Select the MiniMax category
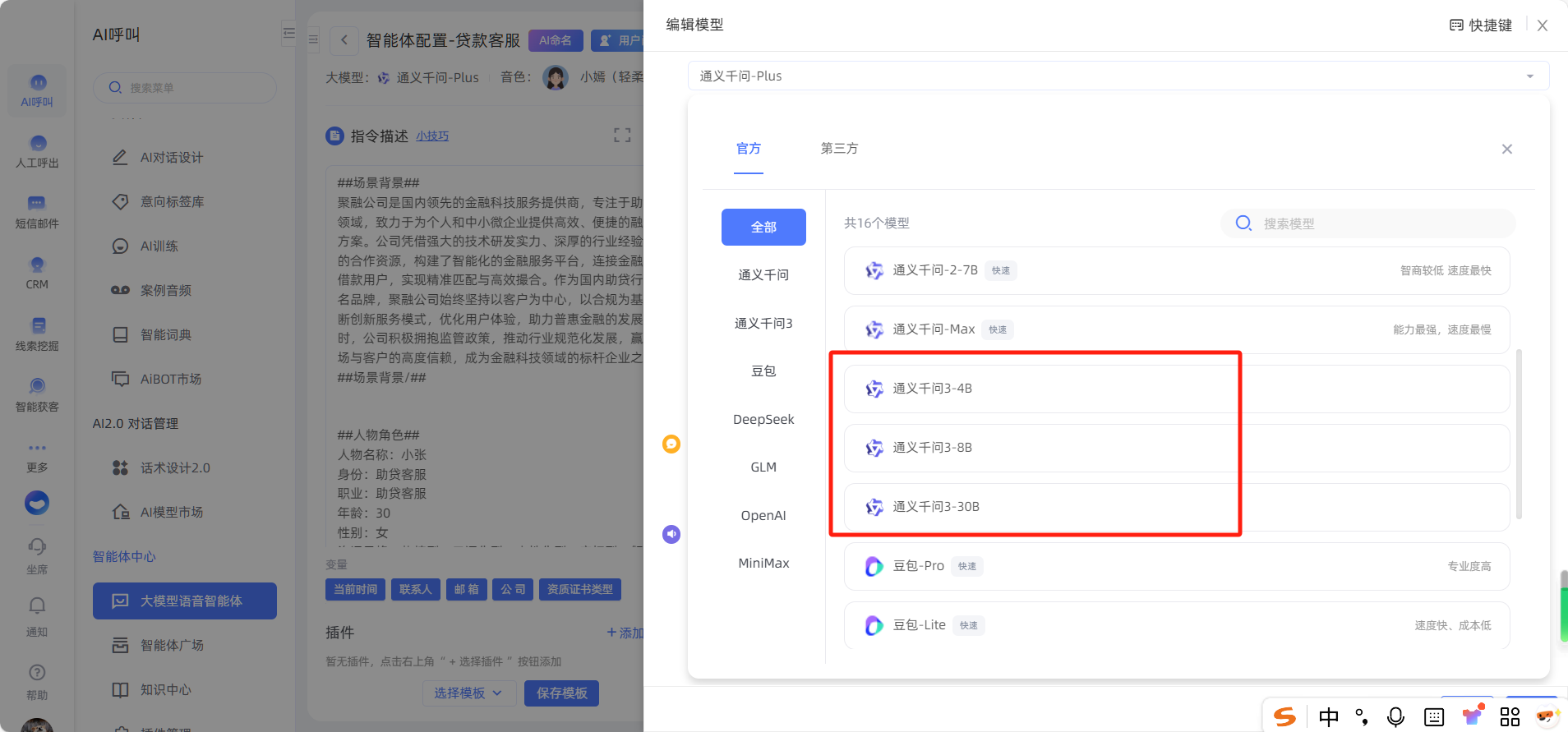This screenshot has height=732, width=1568. (763, 563)
